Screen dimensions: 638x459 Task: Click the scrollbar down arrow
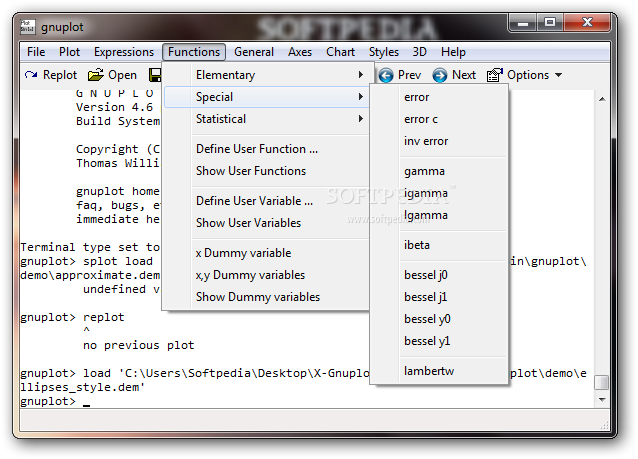602,400
